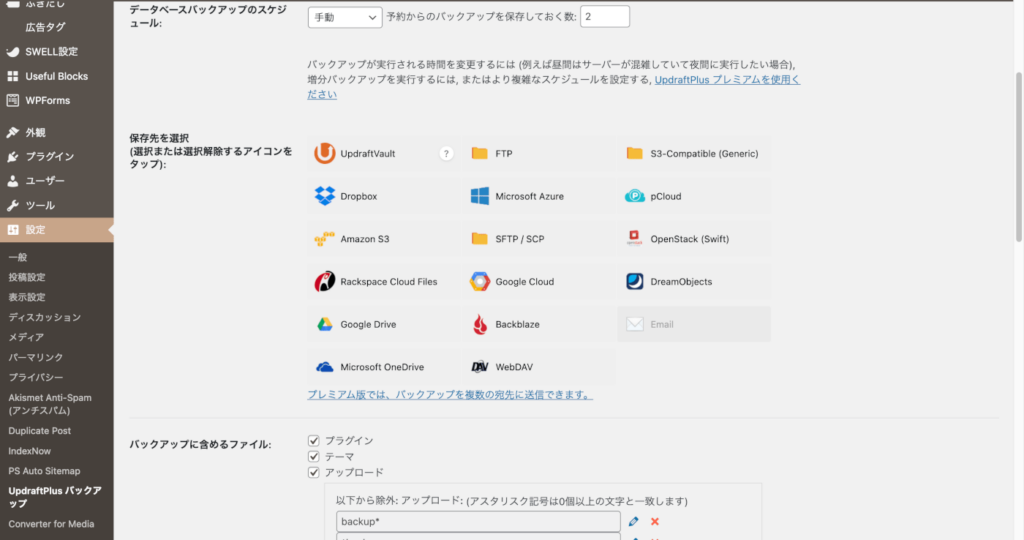Open プラグイン plug icon in sidebar
The image size is (1024, 540).
click(x=12, y=157)
